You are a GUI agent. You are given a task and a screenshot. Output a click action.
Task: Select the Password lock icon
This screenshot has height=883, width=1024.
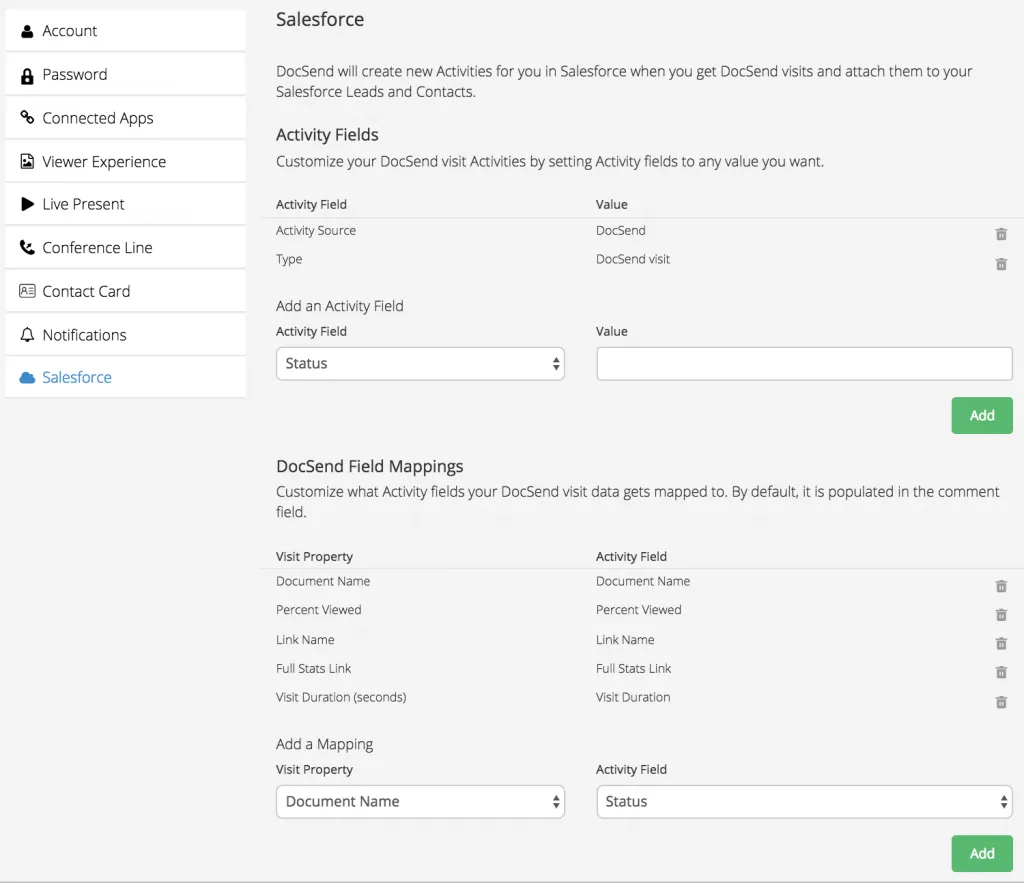(27, 74)
